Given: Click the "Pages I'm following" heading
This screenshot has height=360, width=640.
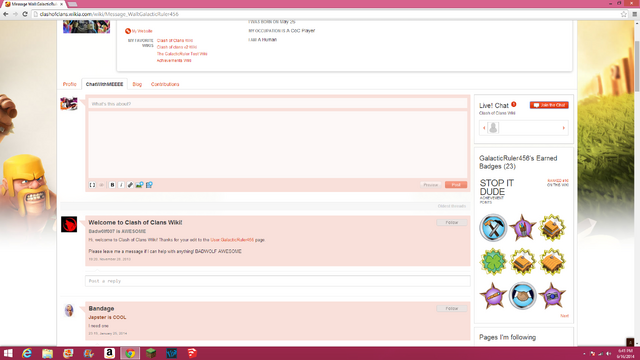Looking at the screenshot, I should tap(507, 337).
